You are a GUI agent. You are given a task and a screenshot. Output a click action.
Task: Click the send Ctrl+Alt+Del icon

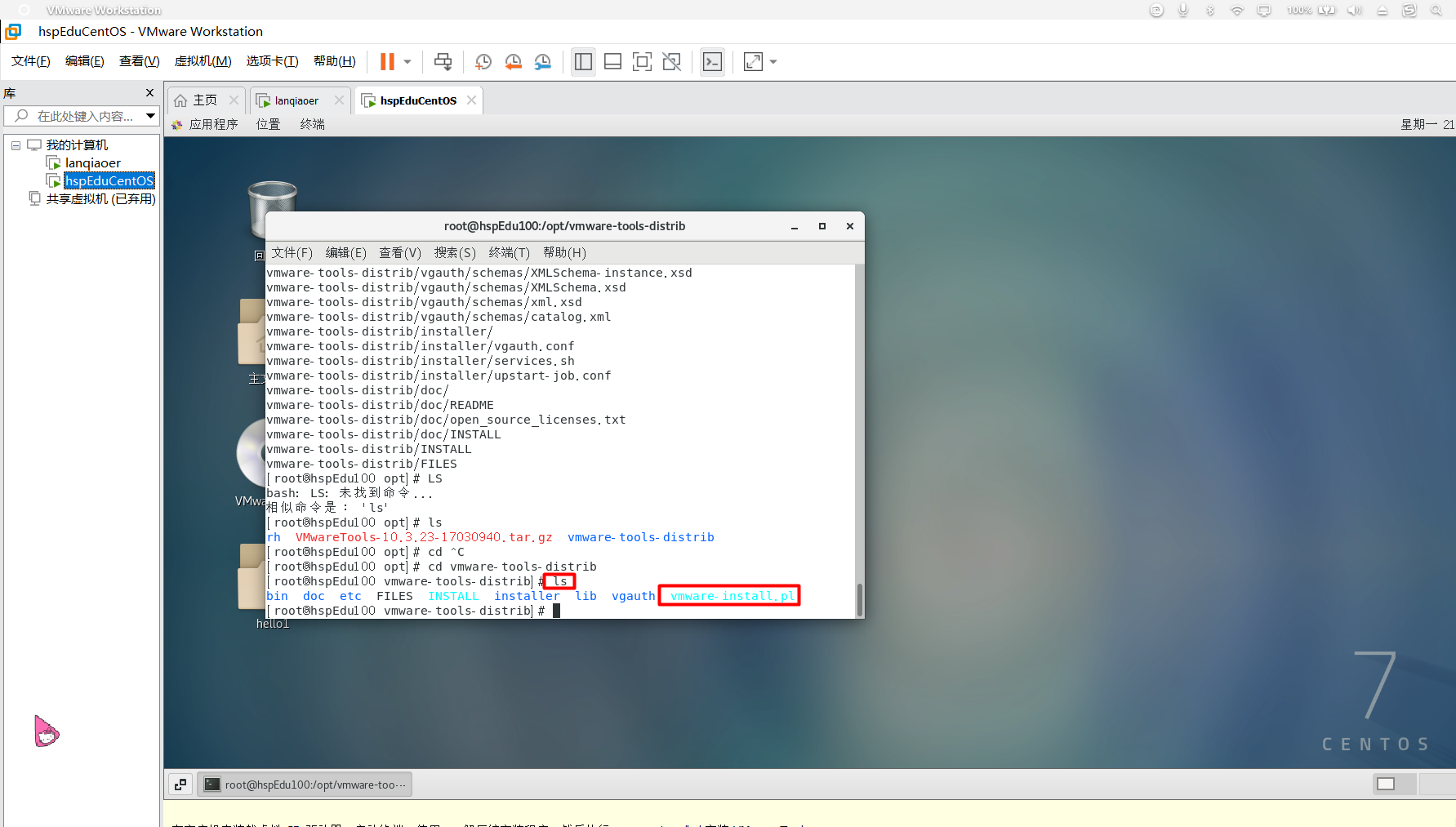[443, 62]
